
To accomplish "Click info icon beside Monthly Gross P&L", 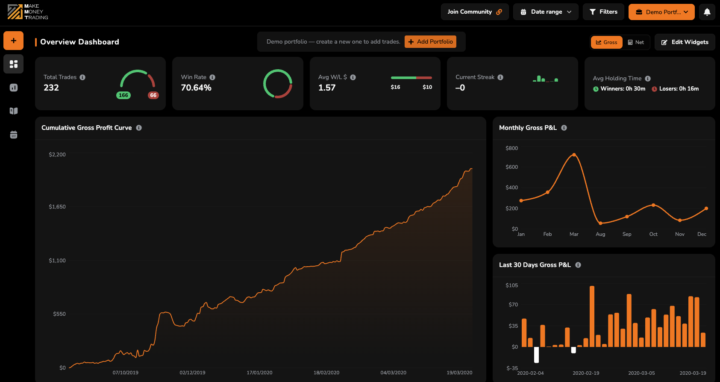I will [564, 128].
